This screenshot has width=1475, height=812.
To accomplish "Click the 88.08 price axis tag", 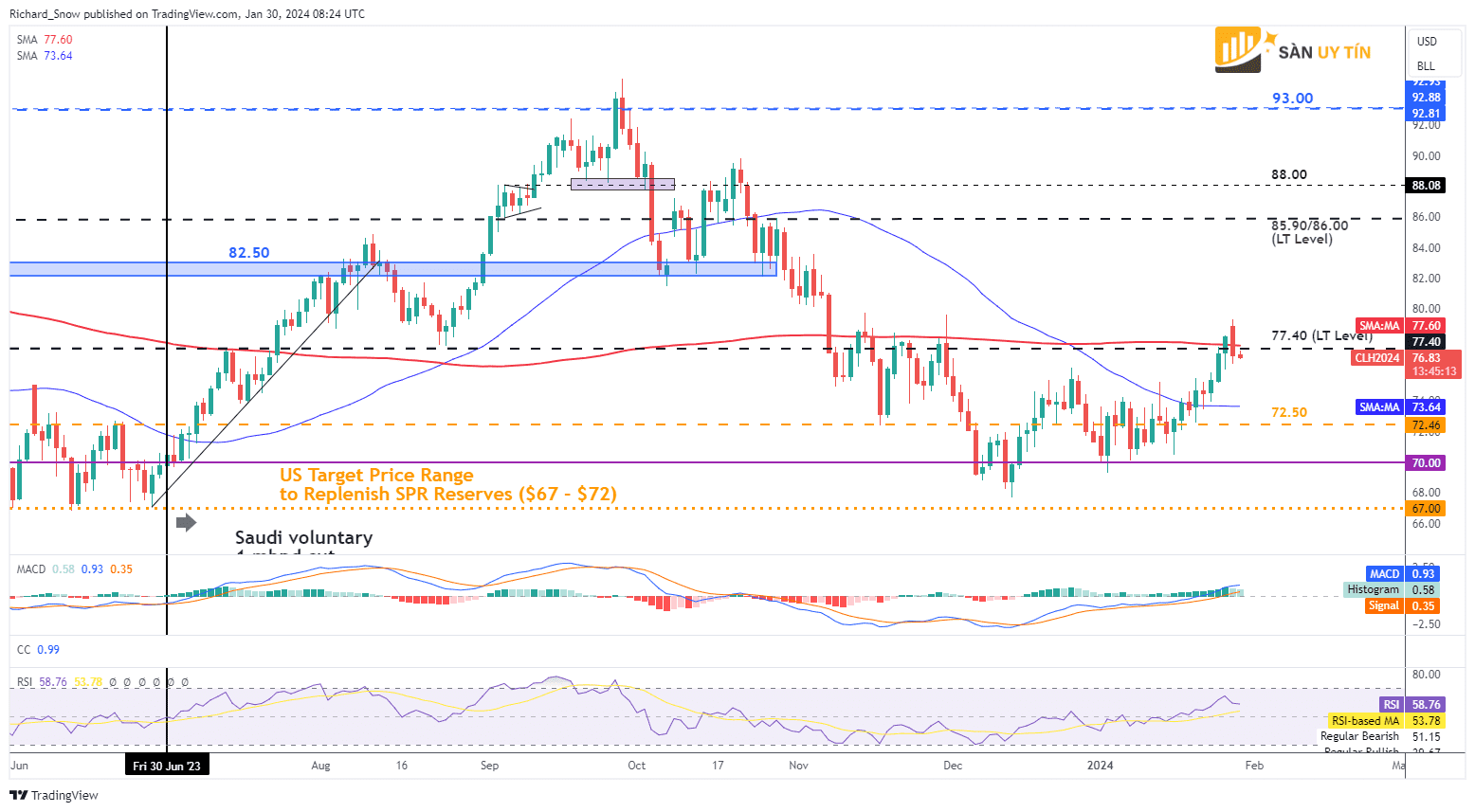I will (x=1426, y=186).
